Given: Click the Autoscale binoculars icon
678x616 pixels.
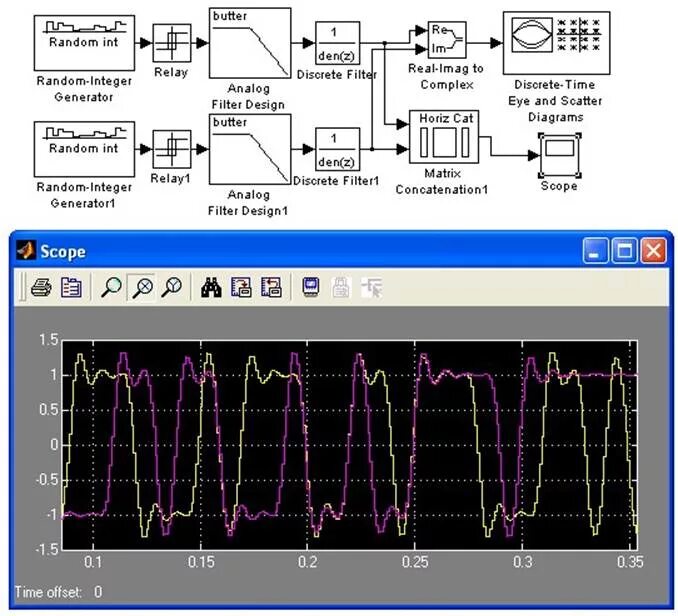Looking at the screenshot, I should click(x=211, y=287).
